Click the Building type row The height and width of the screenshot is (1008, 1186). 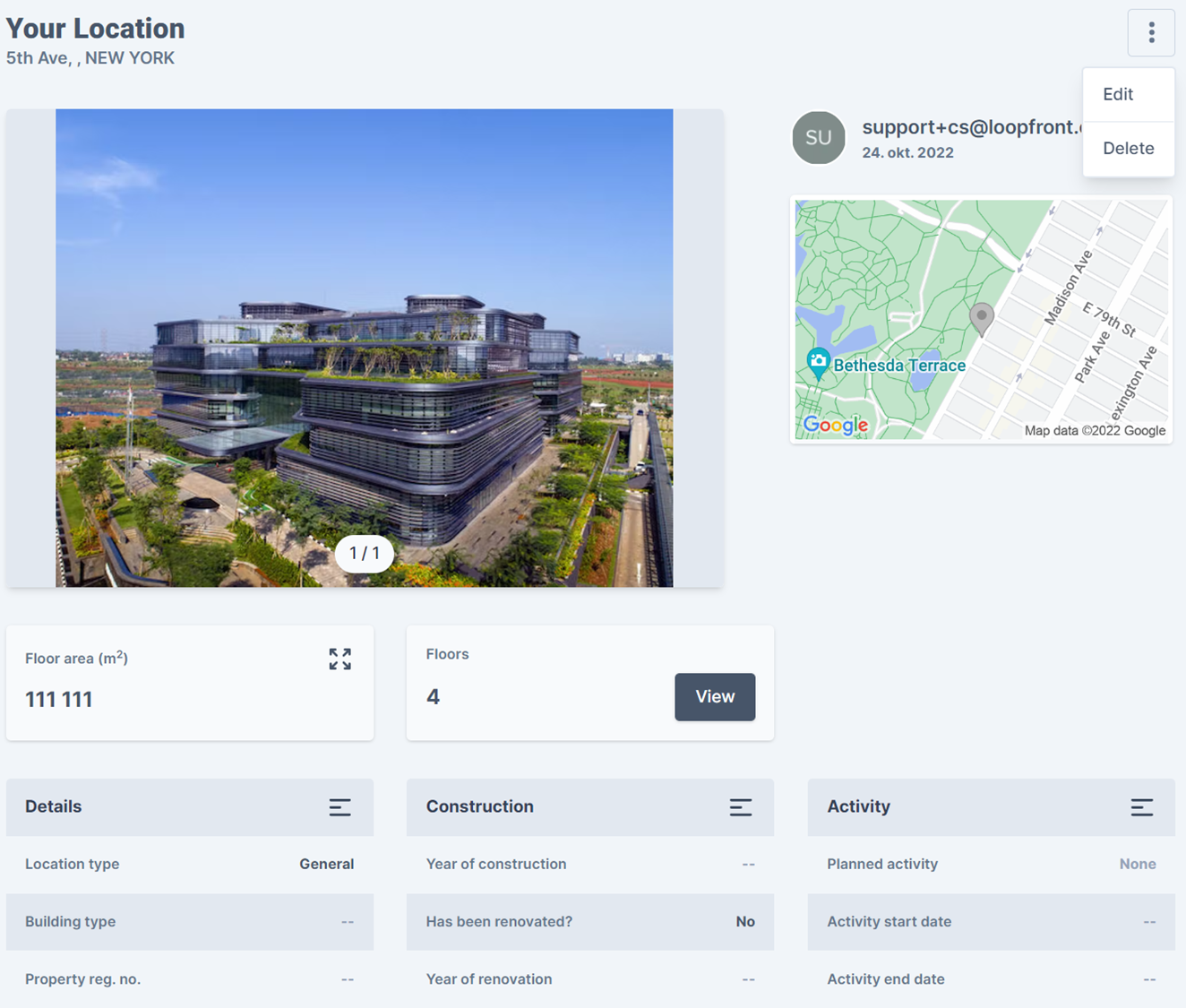coord(190,922)
